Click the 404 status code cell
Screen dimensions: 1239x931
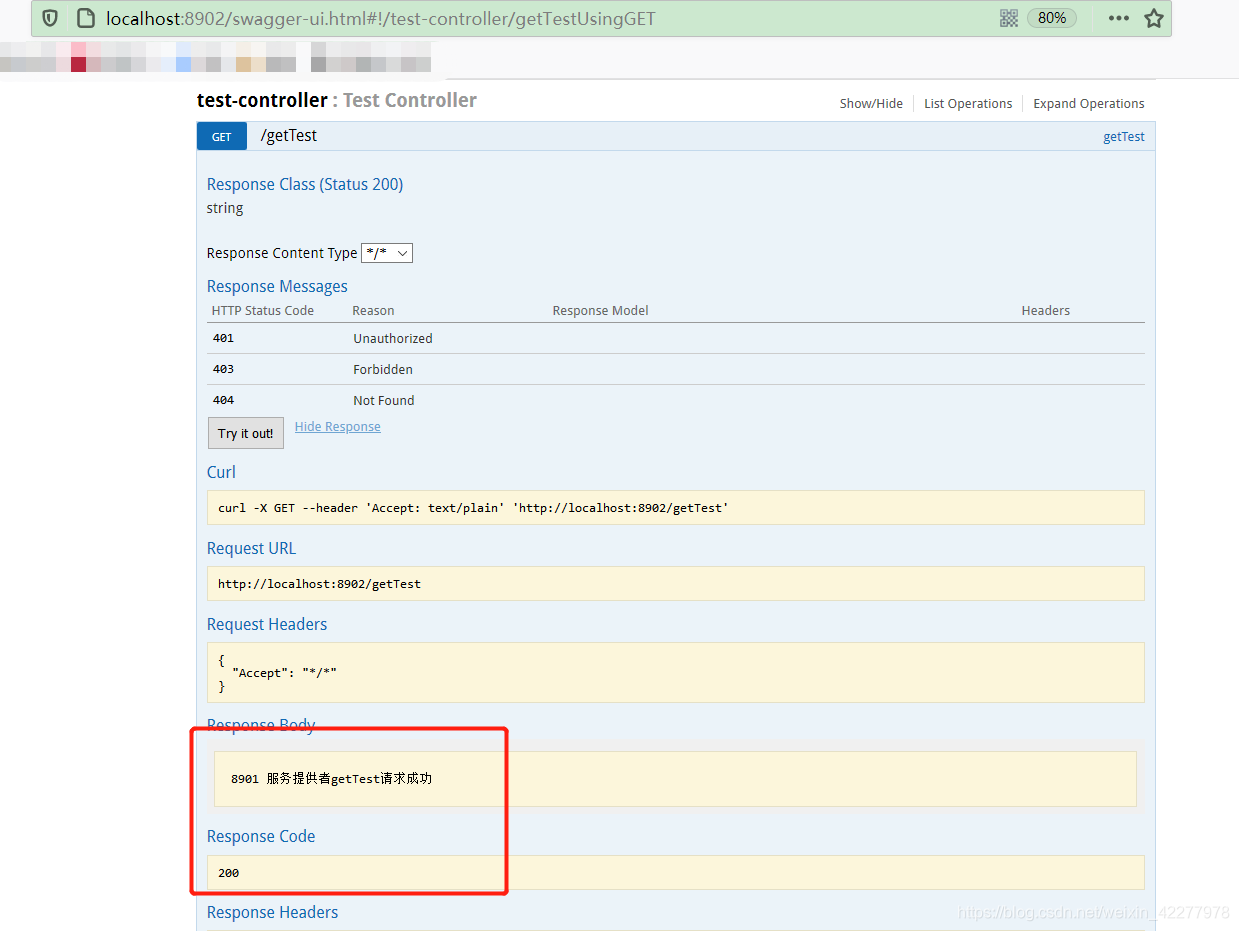click(223, 400)
